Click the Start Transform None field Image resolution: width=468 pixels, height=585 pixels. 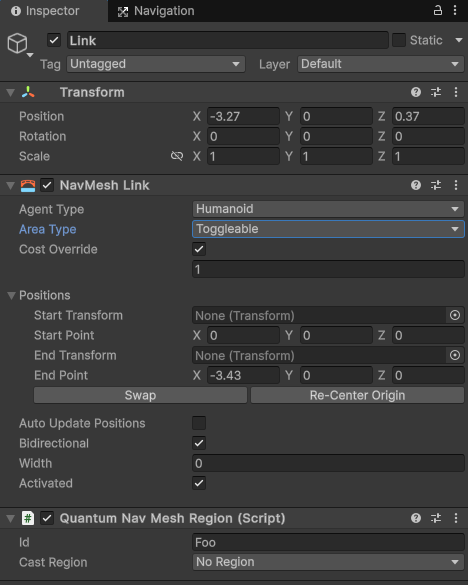[x=319, y=316]
